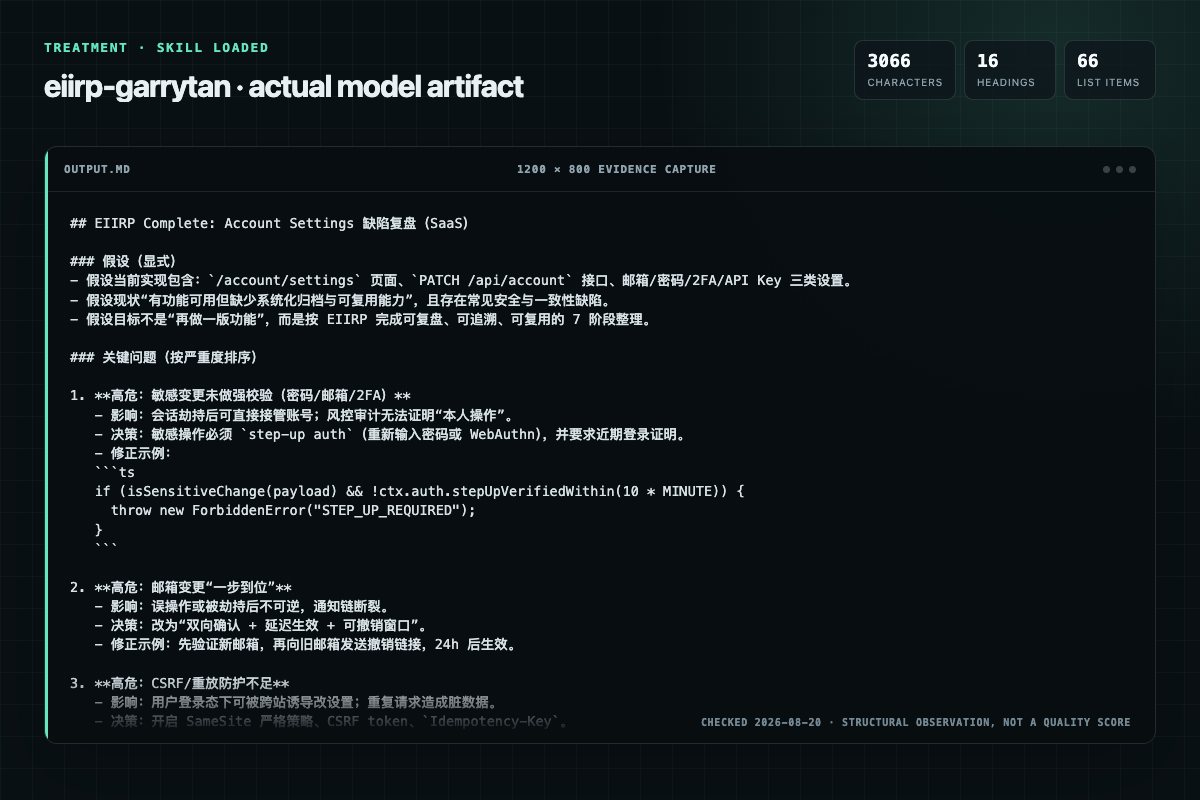Click the 'TREATMENT · SKILL LOADED' label
Screen dimensions: 1200x800
[157, 48]
